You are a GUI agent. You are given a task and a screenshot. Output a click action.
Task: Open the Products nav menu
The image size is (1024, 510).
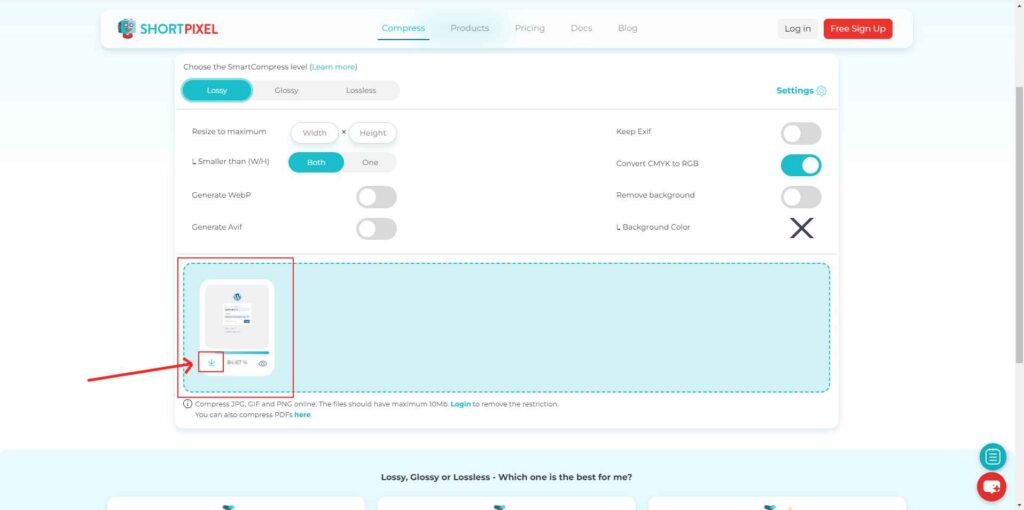point(470,28)
